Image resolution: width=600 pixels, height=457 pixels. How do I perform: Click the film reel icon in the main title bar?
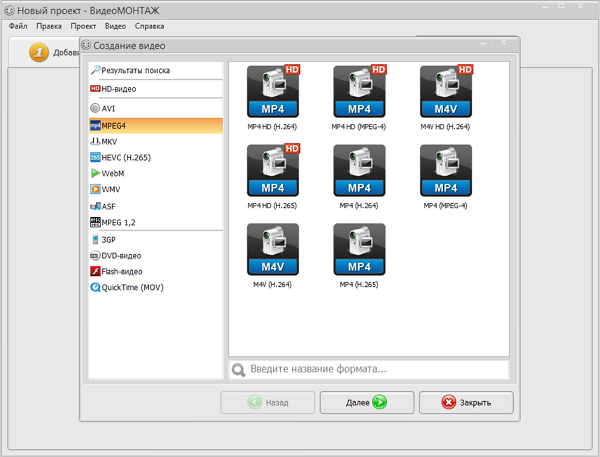click(x=9, y=10)
